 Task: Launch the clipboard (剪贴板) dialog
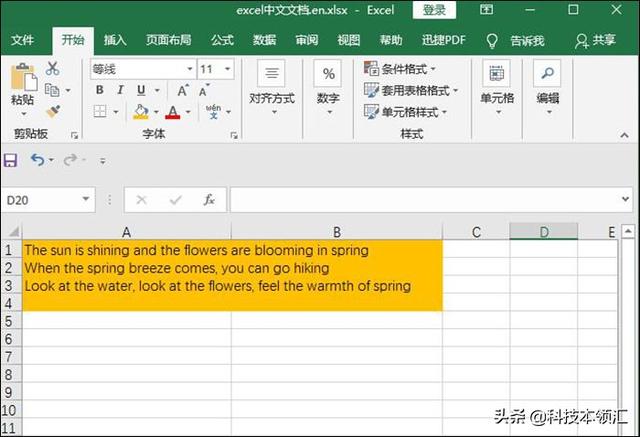coord(74,135)
